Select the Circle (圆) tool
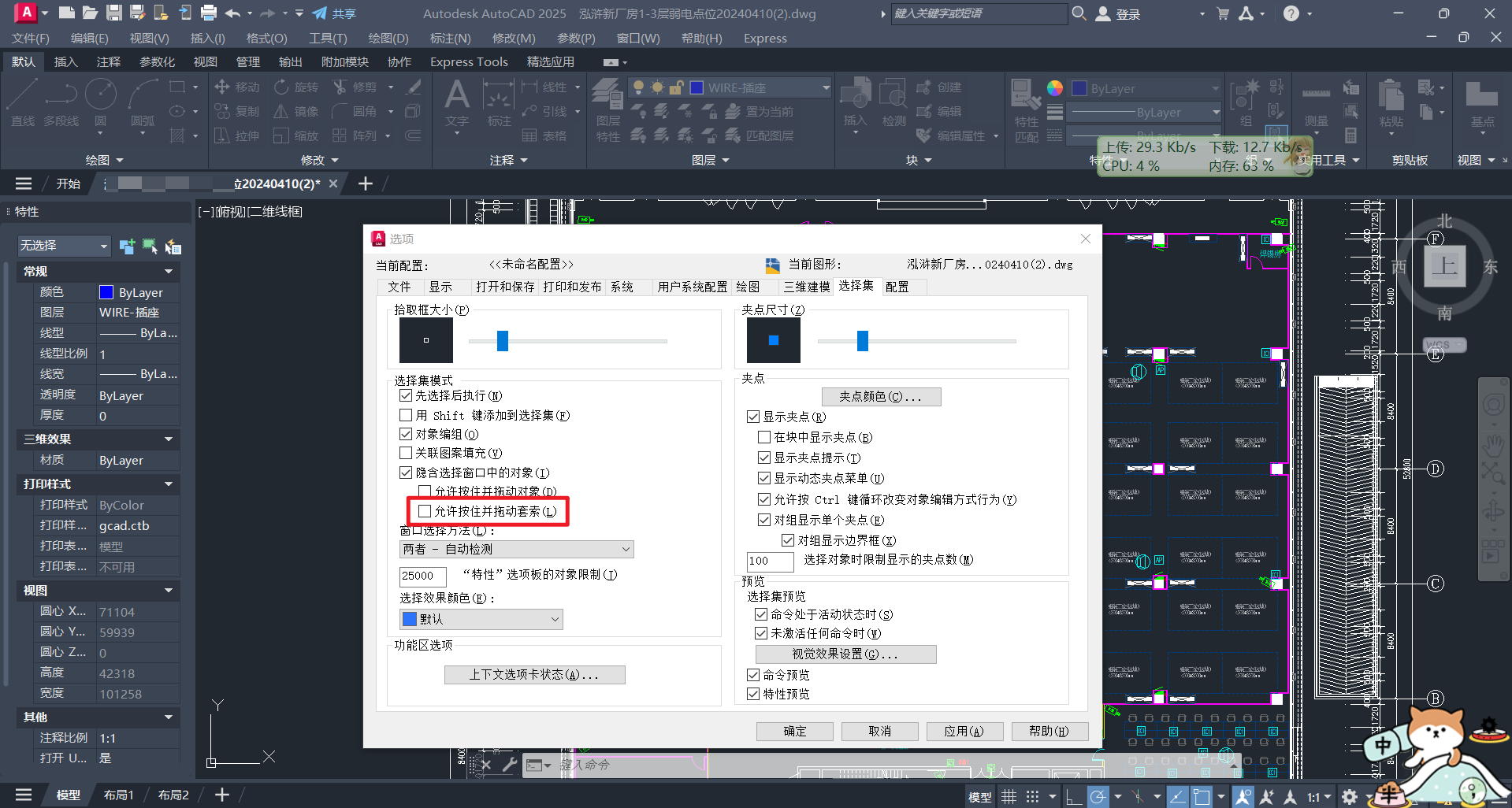 point(100,102)
